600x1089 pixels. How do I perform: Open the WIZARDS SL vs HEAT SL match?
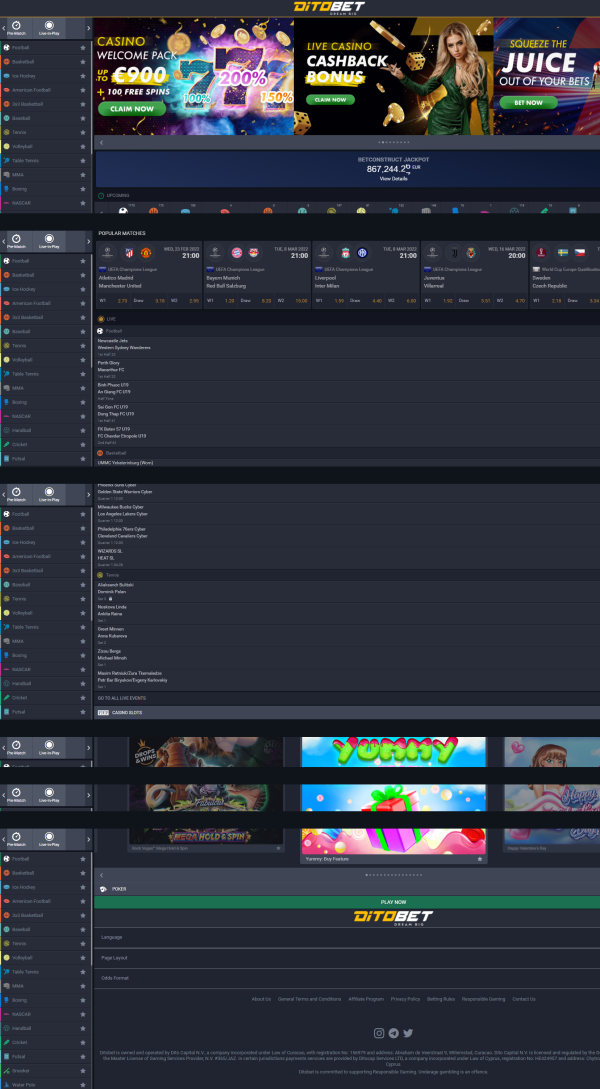pos(347,557)
